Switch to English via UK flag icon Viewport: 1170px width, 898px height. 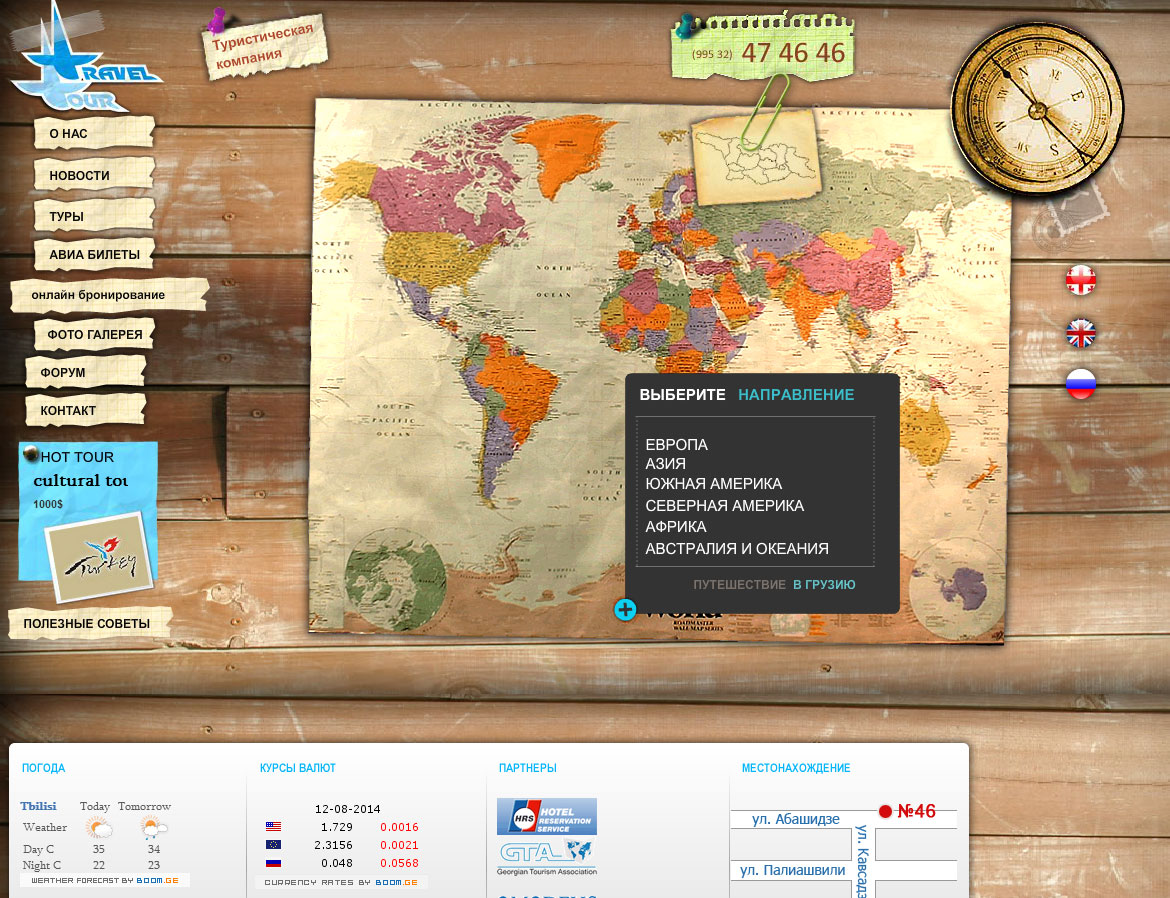click(1081, 333)
